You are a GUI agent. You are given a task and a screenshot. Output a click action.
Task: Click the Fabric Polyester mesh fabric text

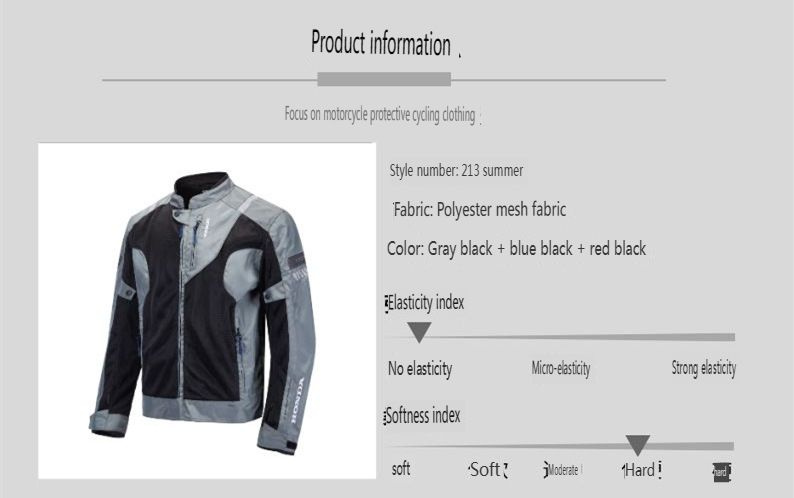pyautogui.click(x=480, y=209)
